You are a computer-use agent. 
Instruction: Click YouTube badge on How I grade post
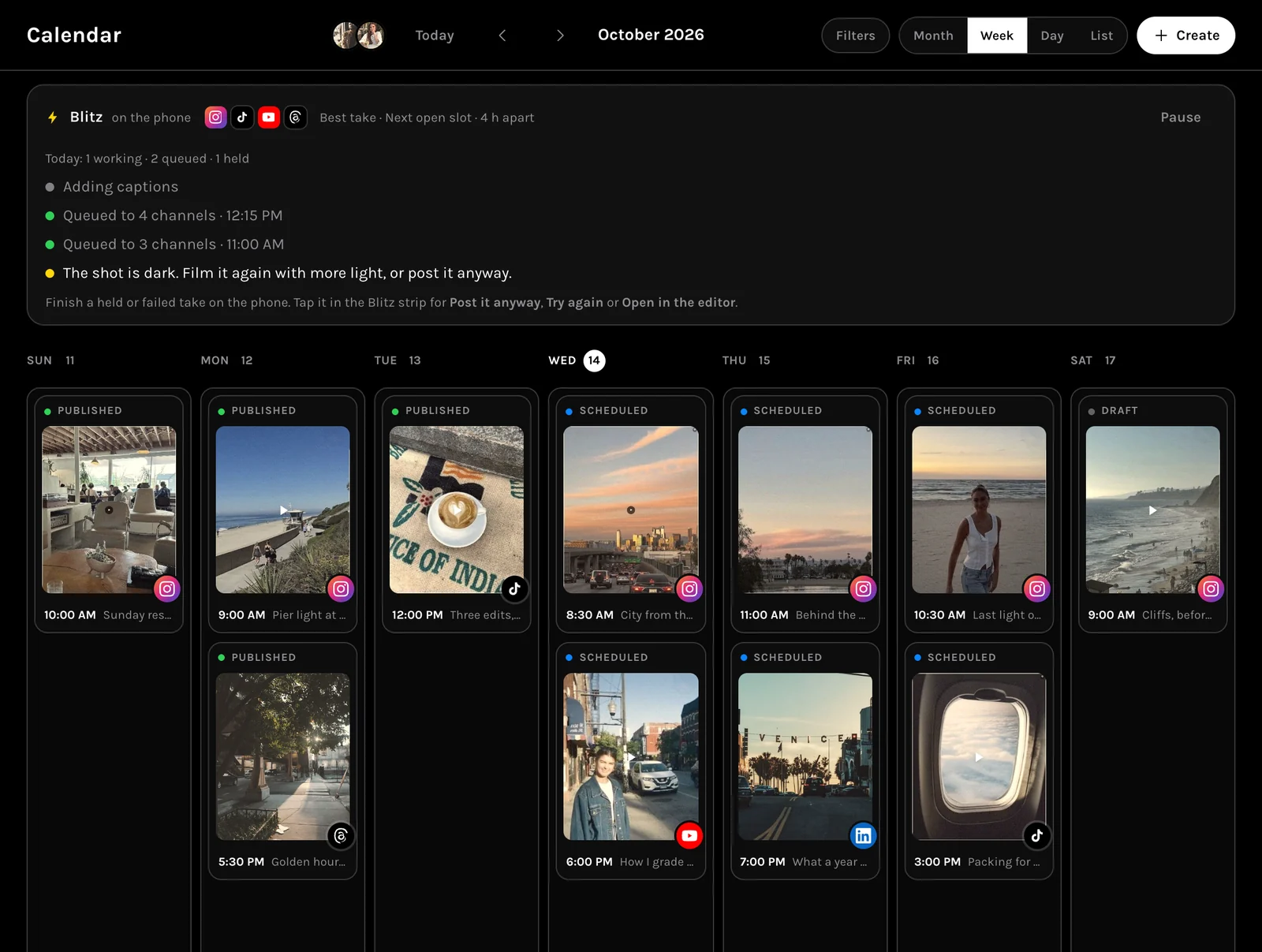[x=689, y=835]
